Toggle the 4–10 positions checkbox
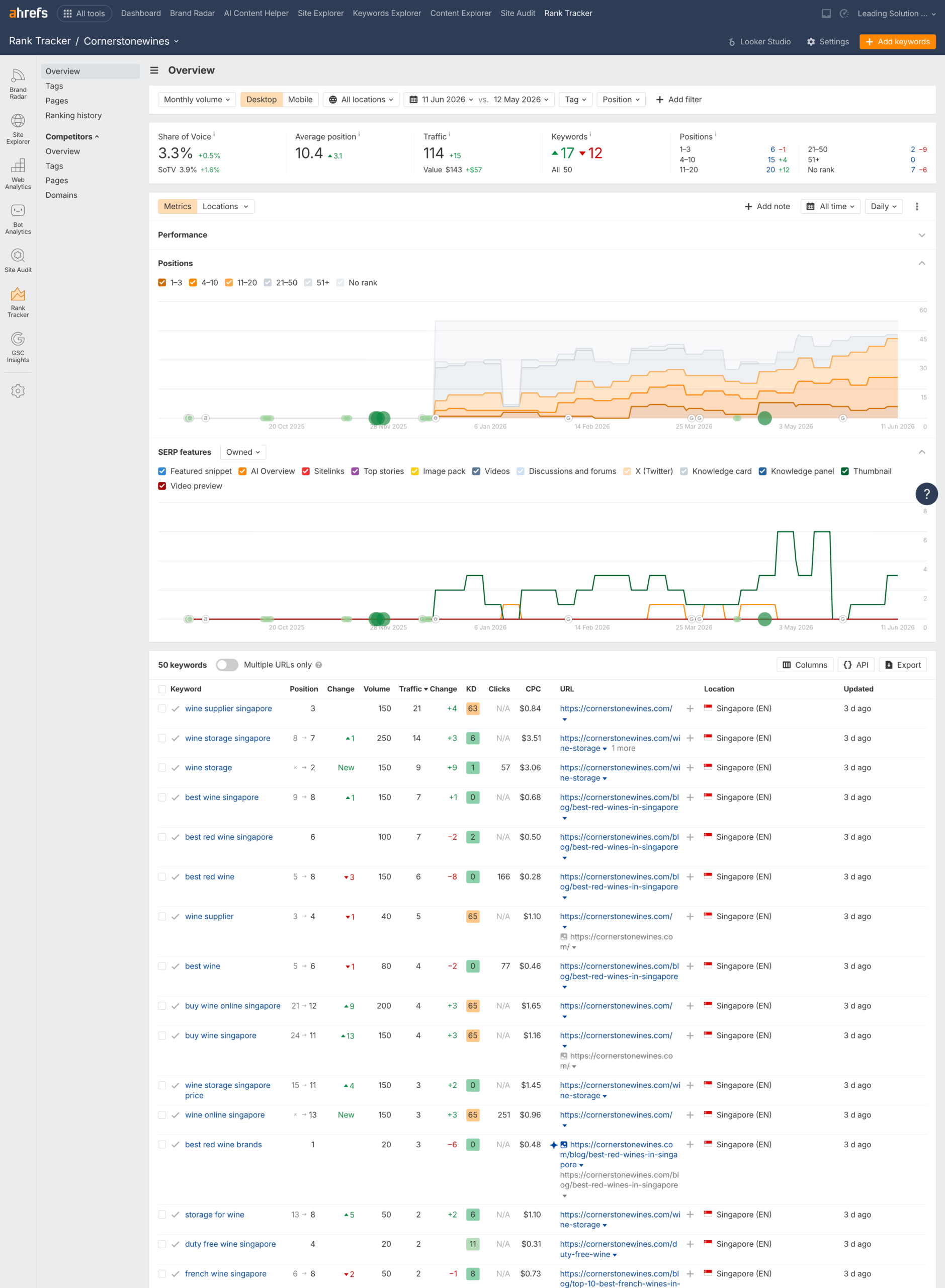The height and width of the screenshot is (1288, 945). [x=193, y=283]
